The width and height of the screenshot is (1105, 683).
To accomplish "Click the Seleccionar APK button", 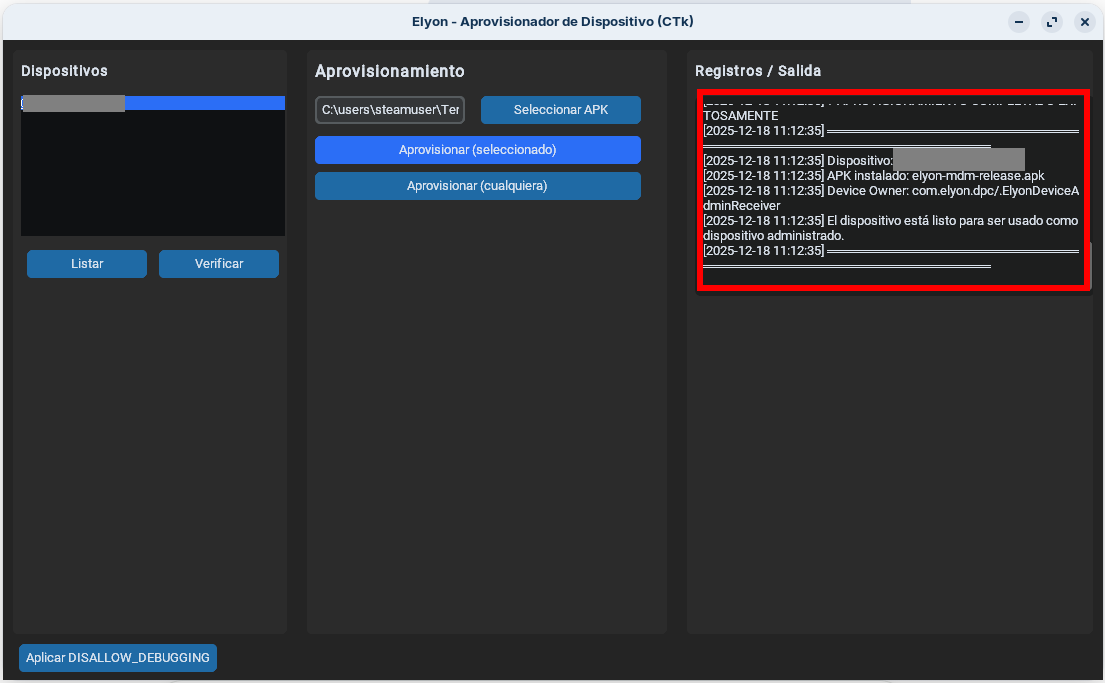I will tap(560, 110).
